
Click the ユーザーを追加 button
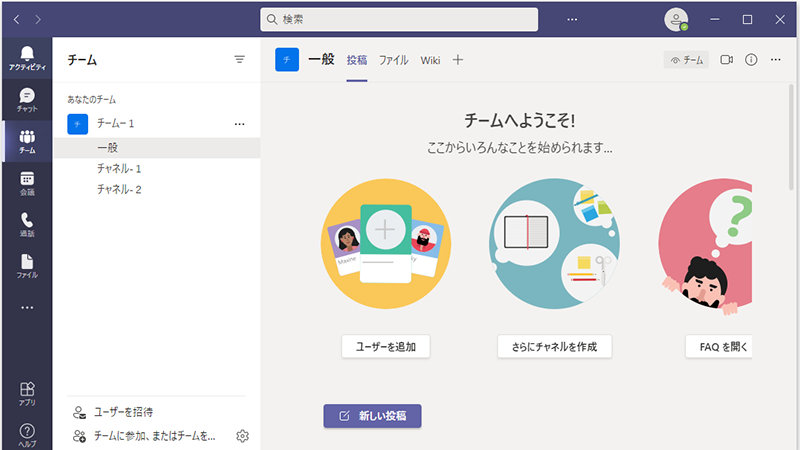point(386,347)
